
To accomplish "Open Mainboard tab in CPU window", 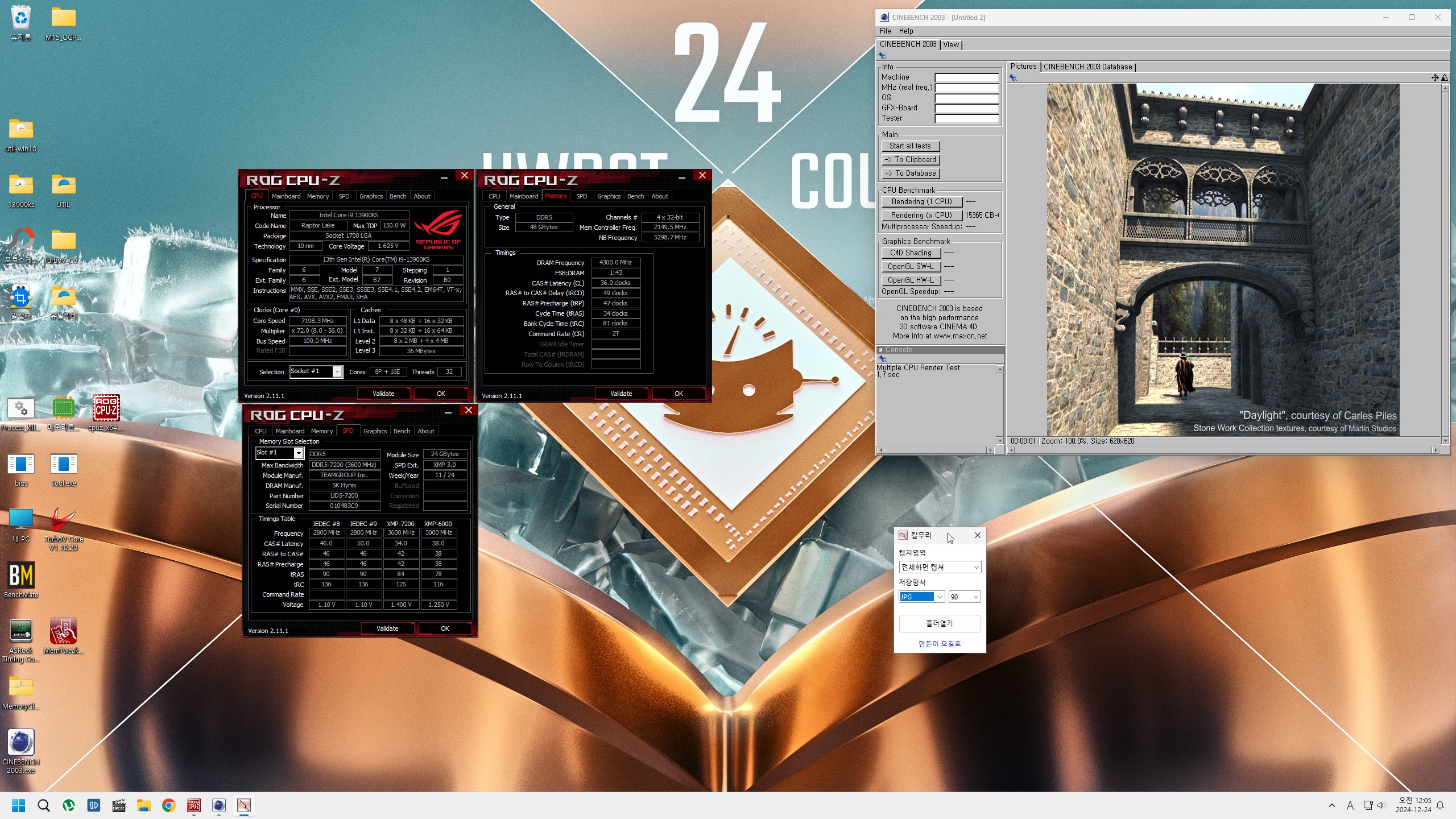I will tap(286, 196).
